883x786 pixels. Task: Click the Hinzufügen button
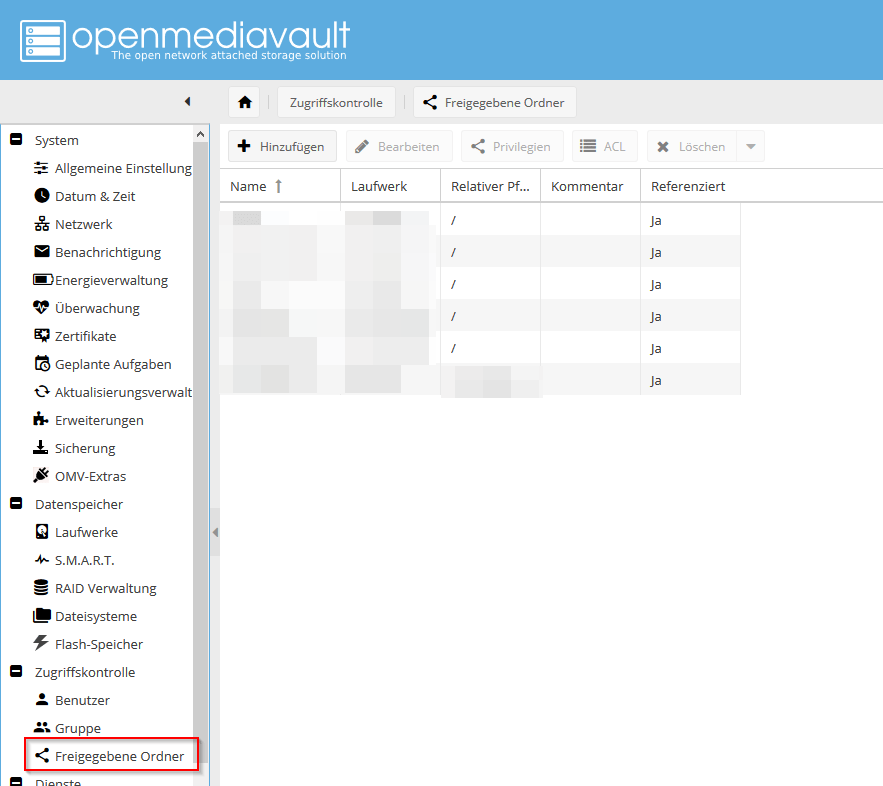click(x=282, y=146)
